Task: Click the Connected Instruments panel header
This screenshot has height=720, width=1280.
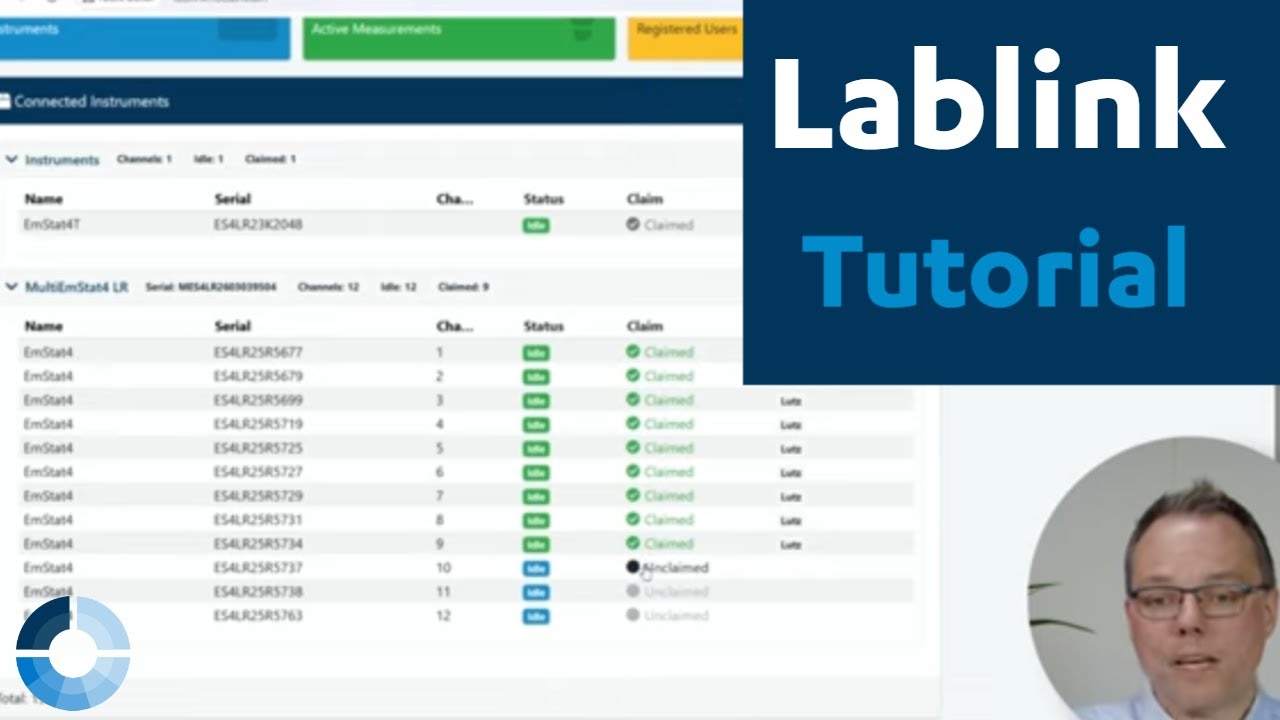Action: (371, 101)
